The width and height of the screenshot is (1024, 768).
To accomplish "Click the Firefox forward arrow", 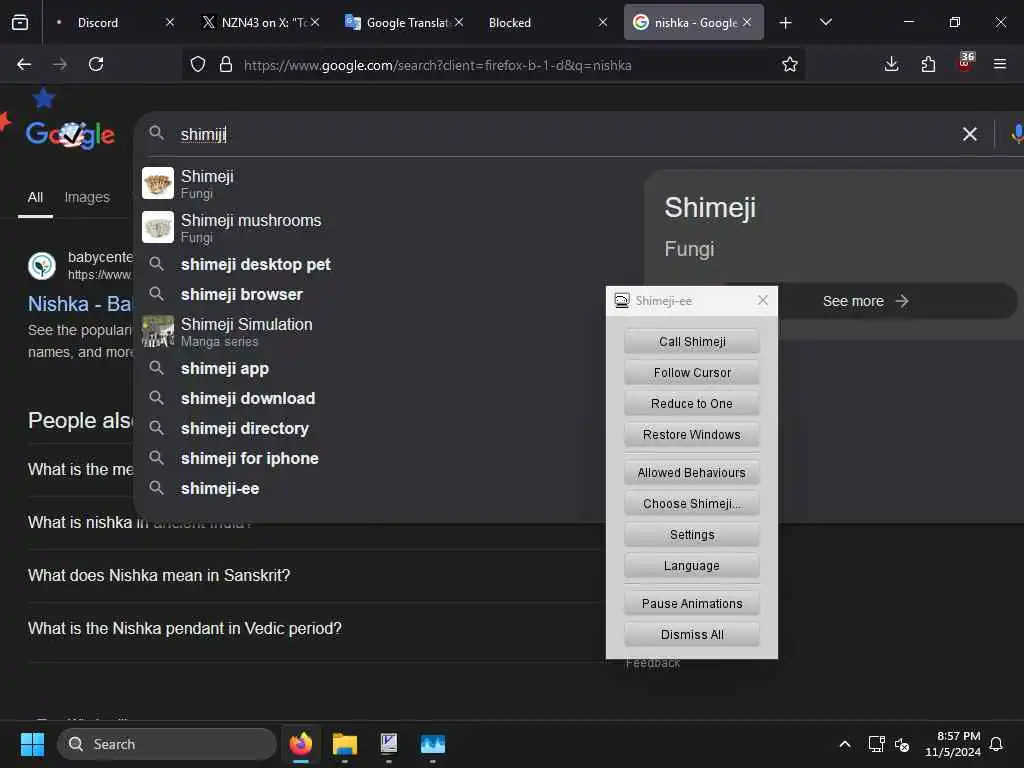I will point(60,64).
